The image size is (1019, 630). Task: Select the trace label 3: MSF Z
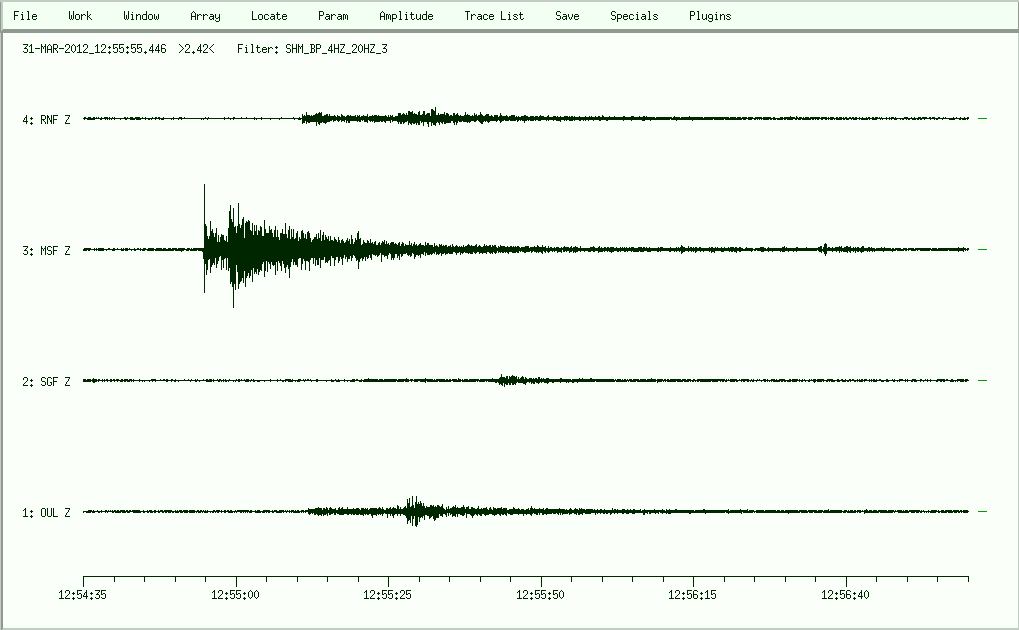point(46,251)
